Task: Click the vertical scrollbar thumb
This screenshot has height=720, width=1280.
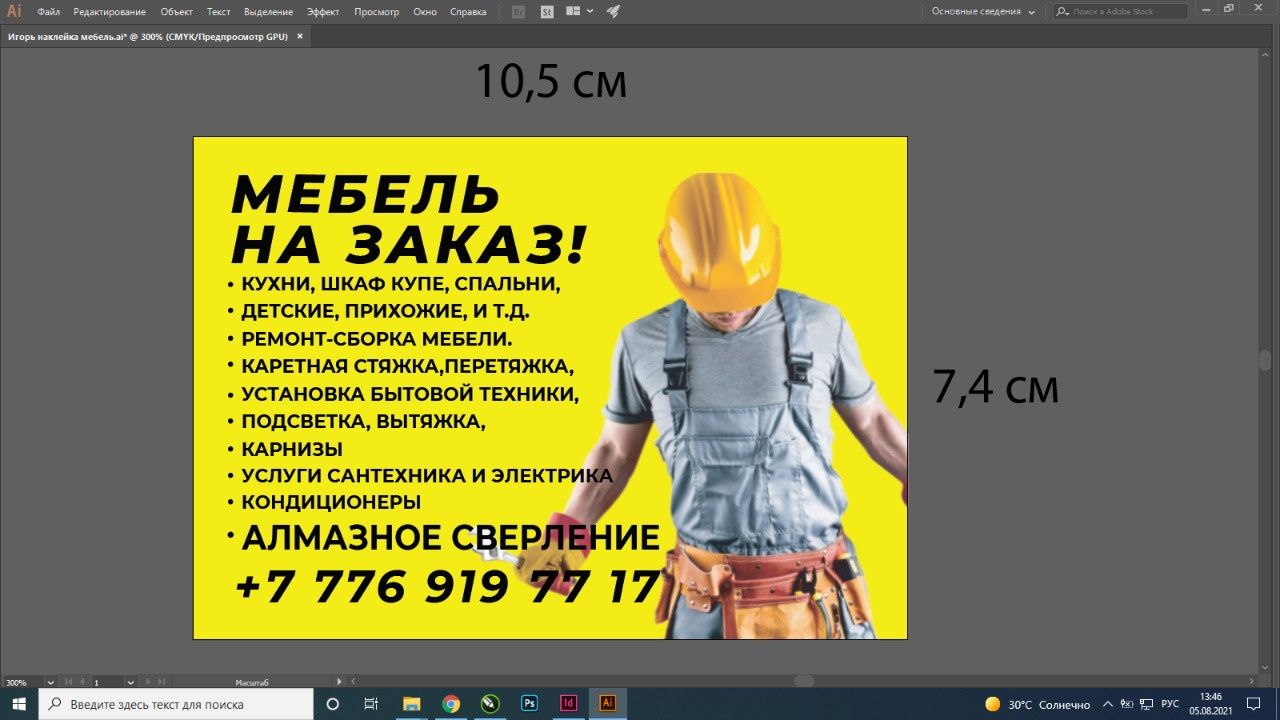Action: [x=1265, y=361]
